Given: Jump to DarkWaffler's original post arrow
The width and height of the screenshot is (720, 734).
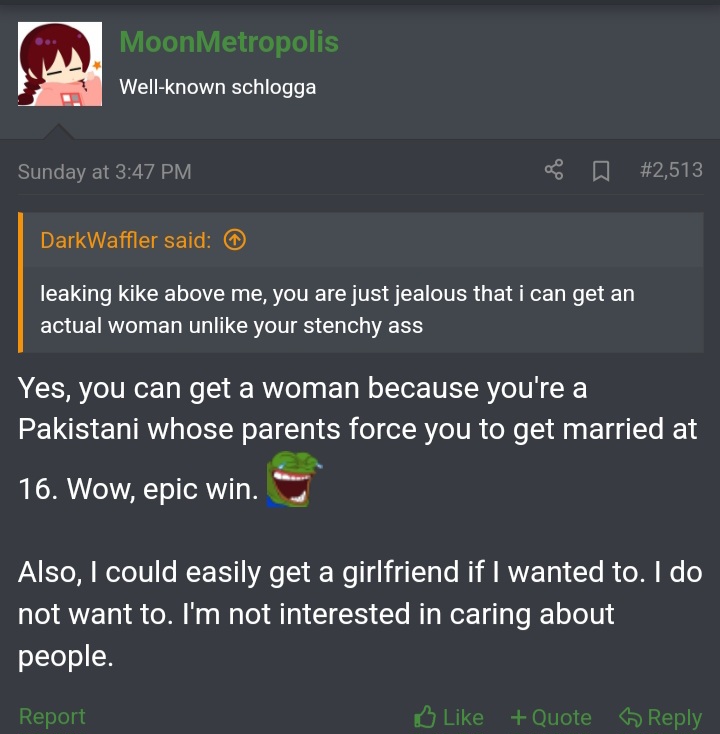Looking at the screenshot, I should (x=235, y=240).
